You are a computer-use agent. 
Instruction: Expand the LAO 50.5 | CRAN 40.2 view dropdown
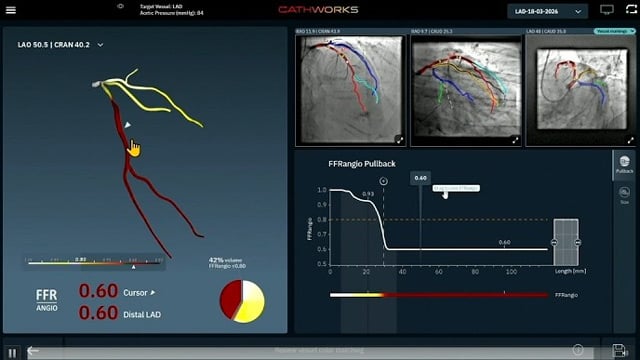coord(100,45)
